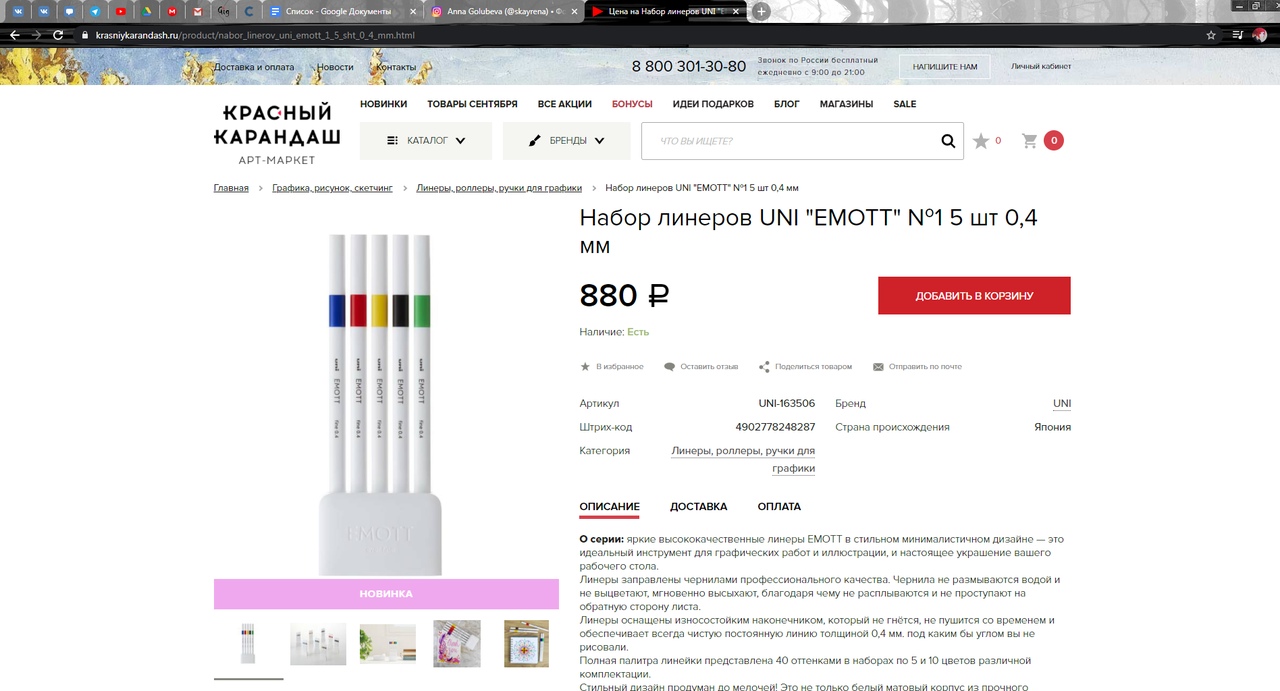Expand the Каталог dropdown
The image size is (1280, 691).
426,141
